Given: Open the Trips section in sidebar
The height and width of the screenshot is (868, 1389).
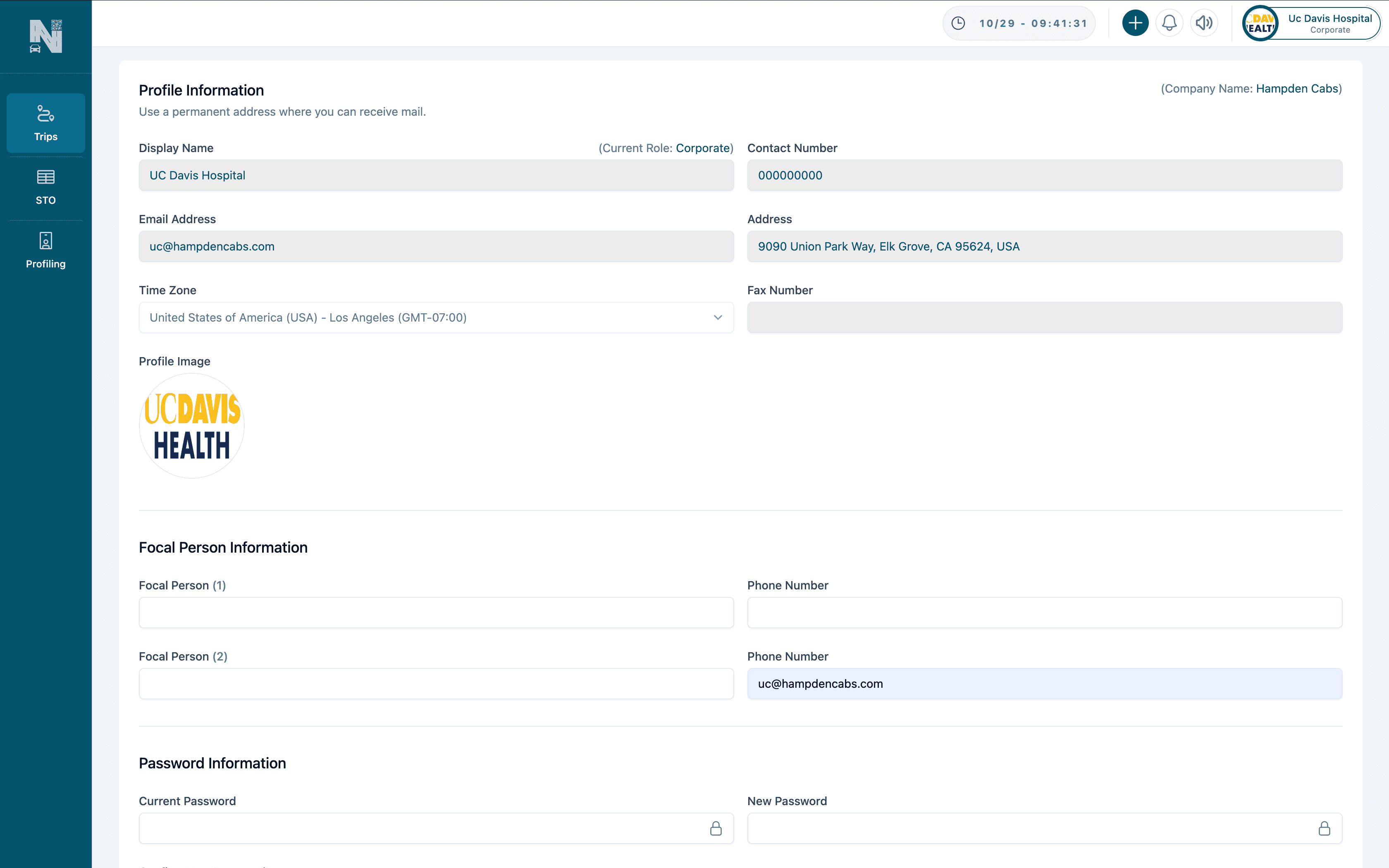Looking at the screenshot, I should click(46, 123).
